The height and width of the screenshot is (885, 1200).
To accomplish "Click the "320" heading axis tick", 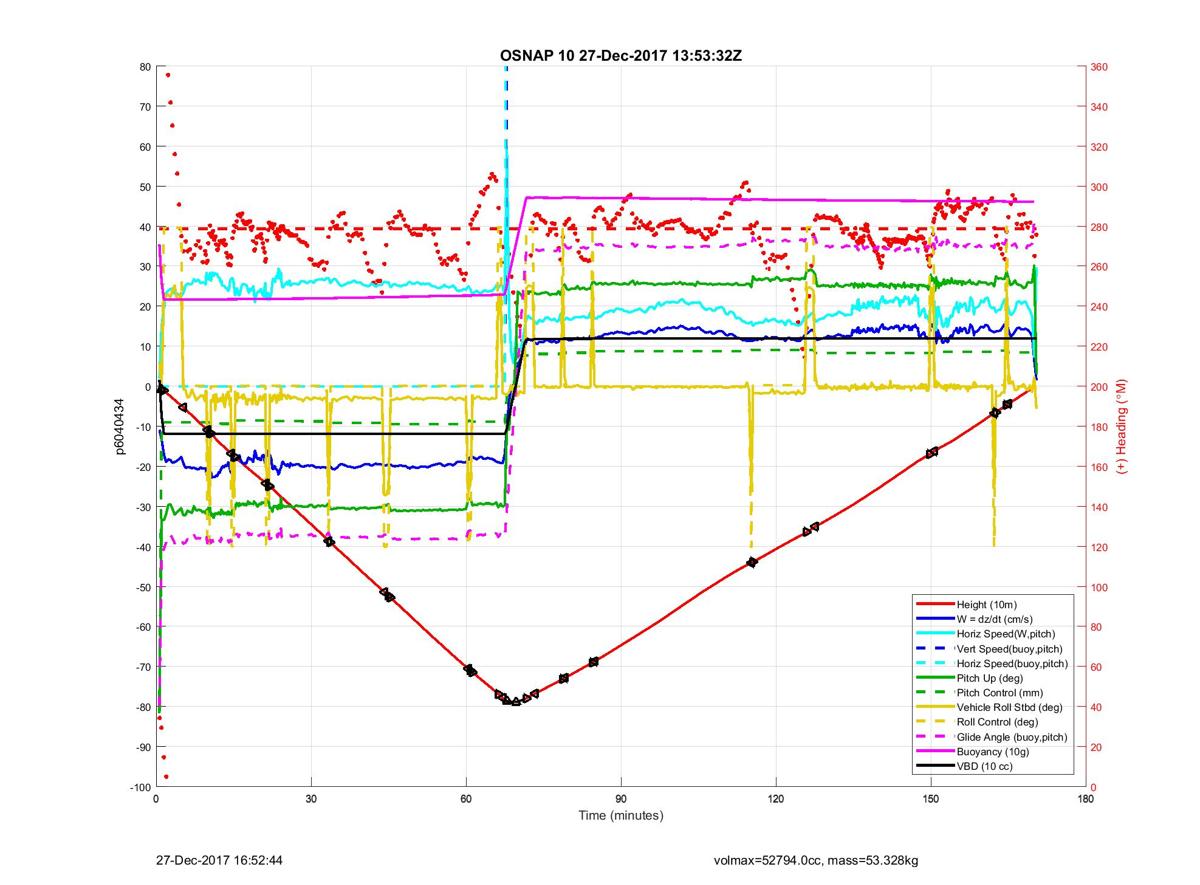I will [1098, 147].
